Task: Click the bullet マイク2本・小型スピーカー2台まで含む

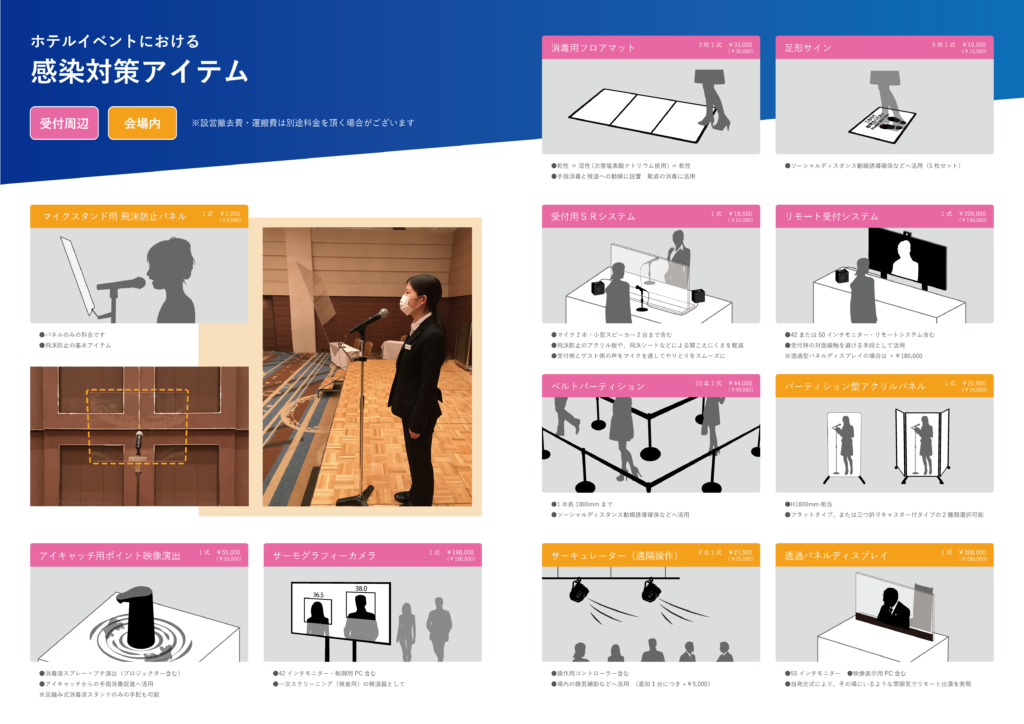Action: pos(611,334)
